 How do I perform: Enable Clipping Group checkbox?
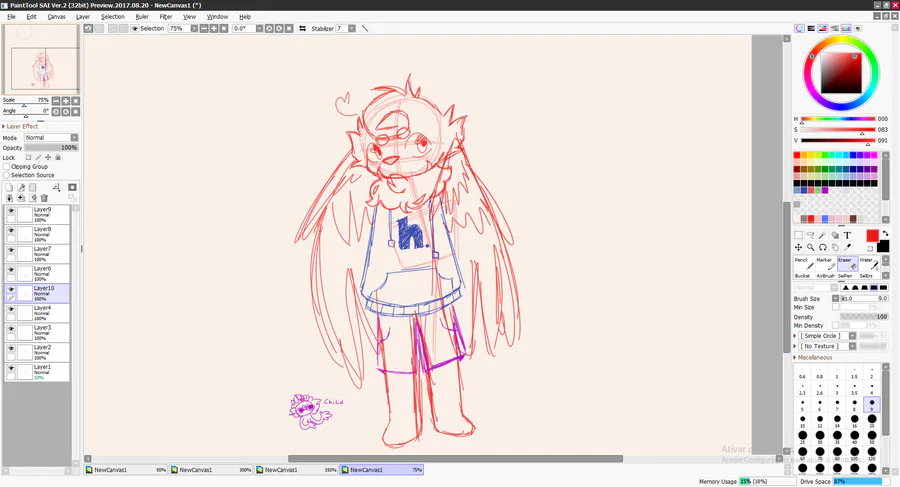(x=7, y=167)
